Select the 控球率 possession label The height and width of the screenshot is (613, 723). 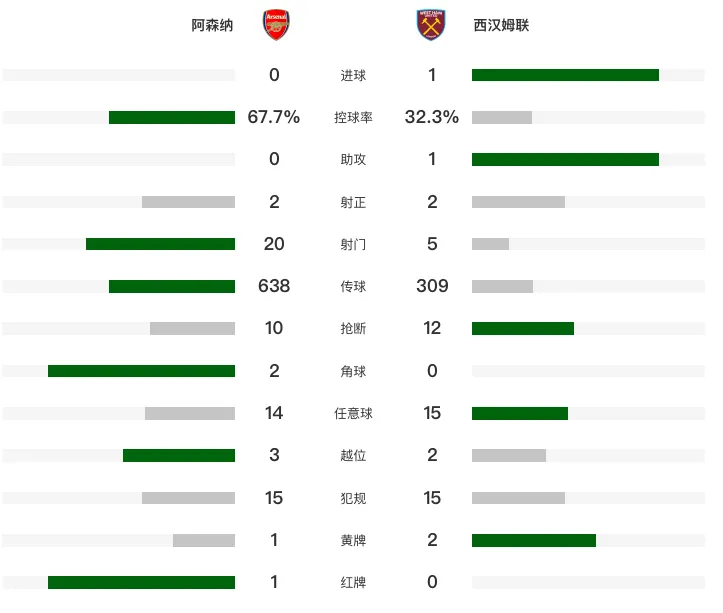(x=353, y=117)
